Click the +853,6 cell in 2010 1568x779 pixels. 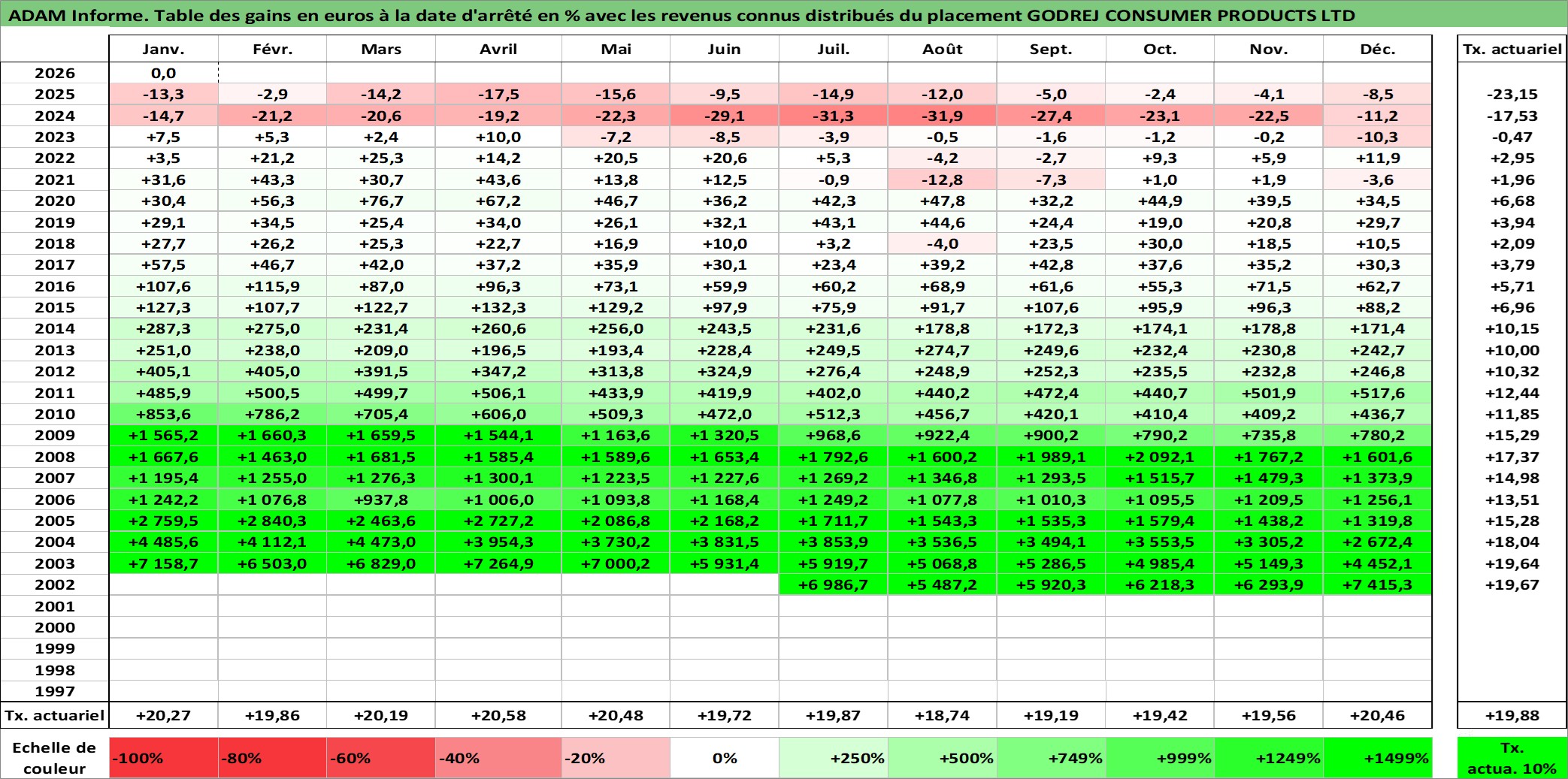(164, 414)
